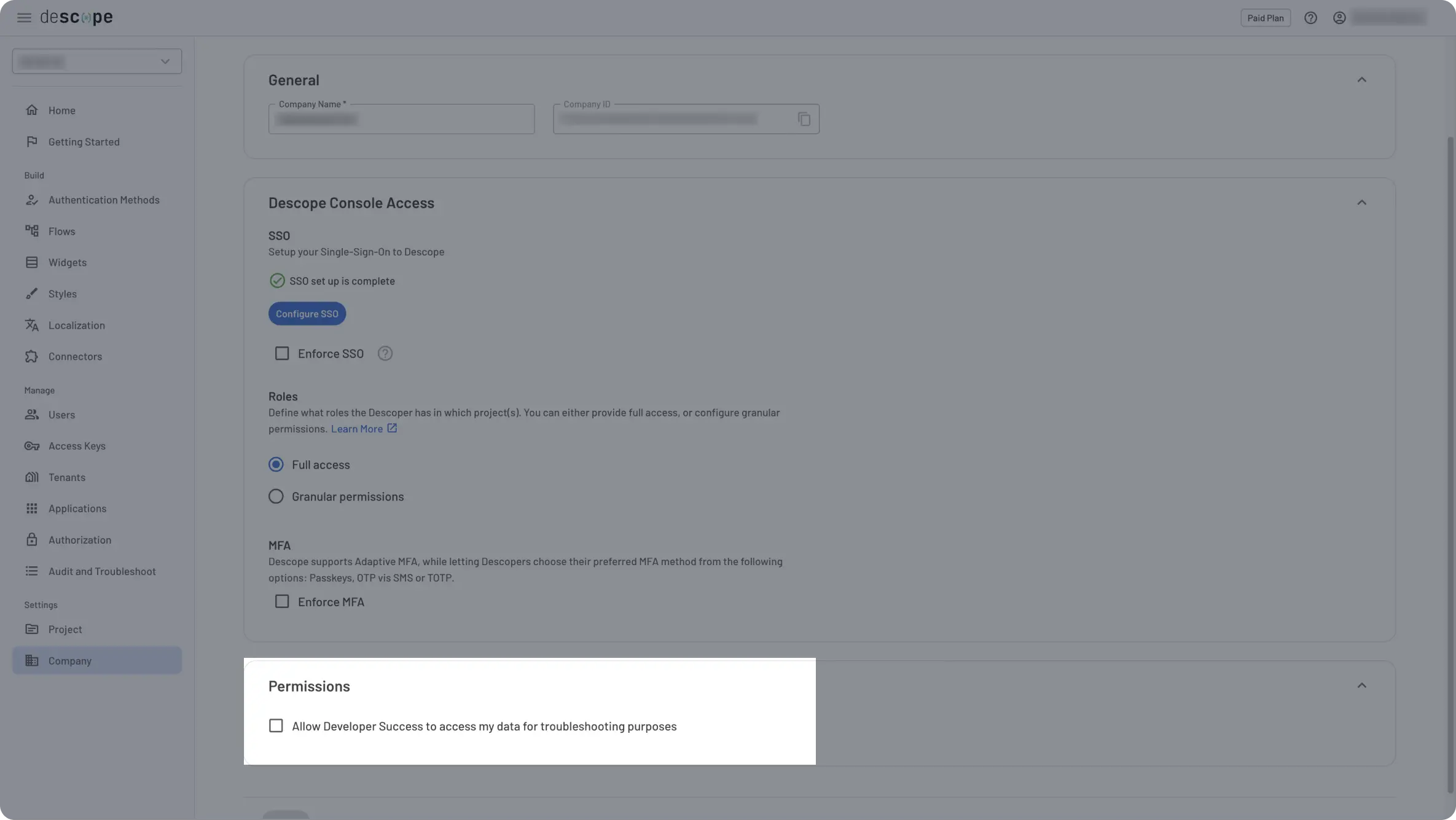This screenshot has height=820, width=1456.
Task: Open the help question mark icon
Action: click(x=1310, y=18)
